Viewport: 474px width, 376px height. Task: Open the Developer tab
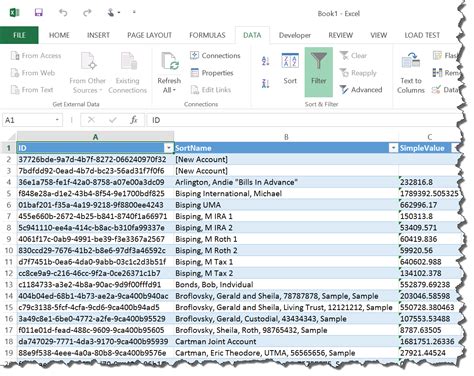coord(295,35)
